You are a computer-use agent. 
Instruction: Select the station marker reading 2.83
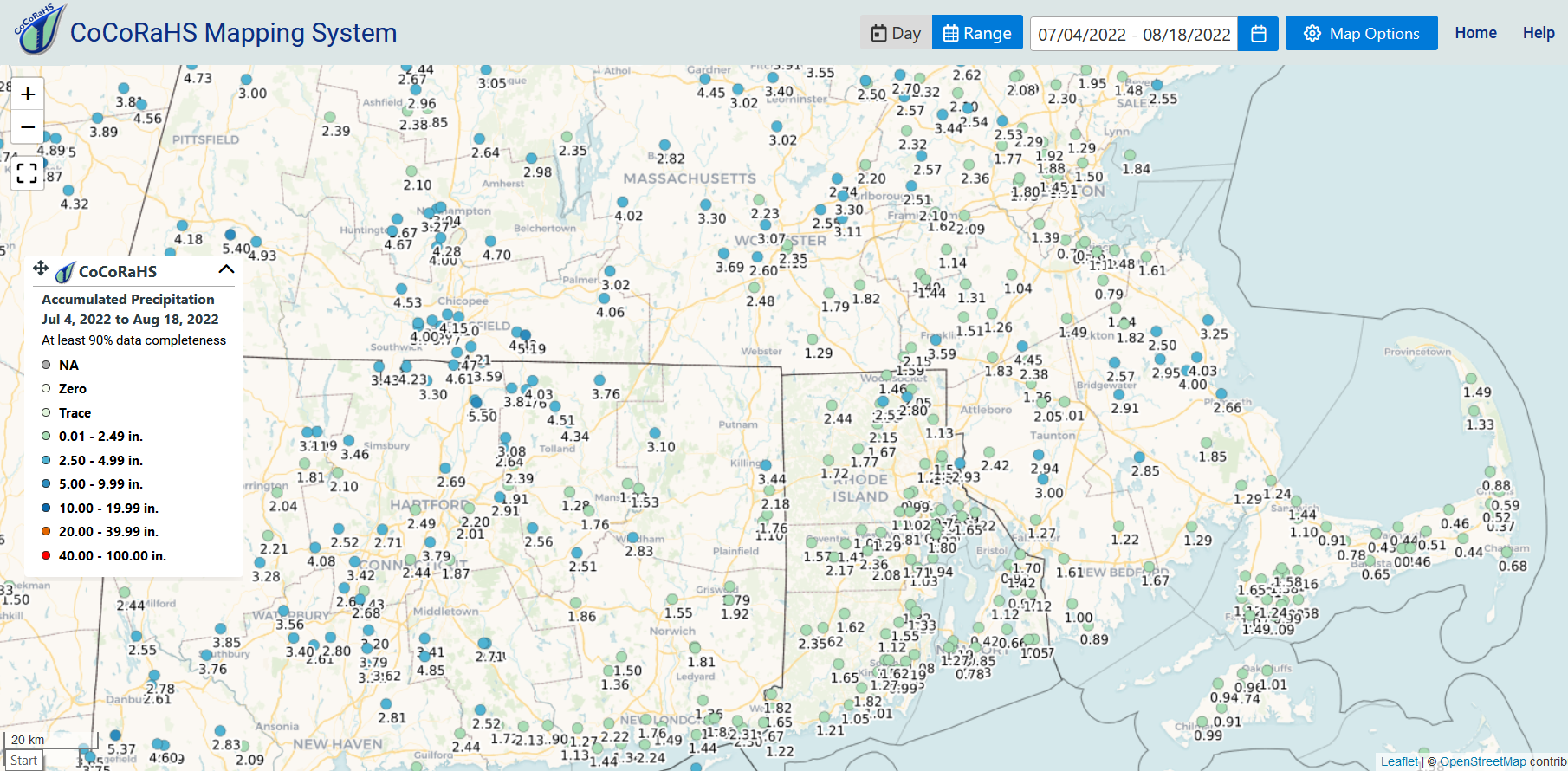point(633,538)
